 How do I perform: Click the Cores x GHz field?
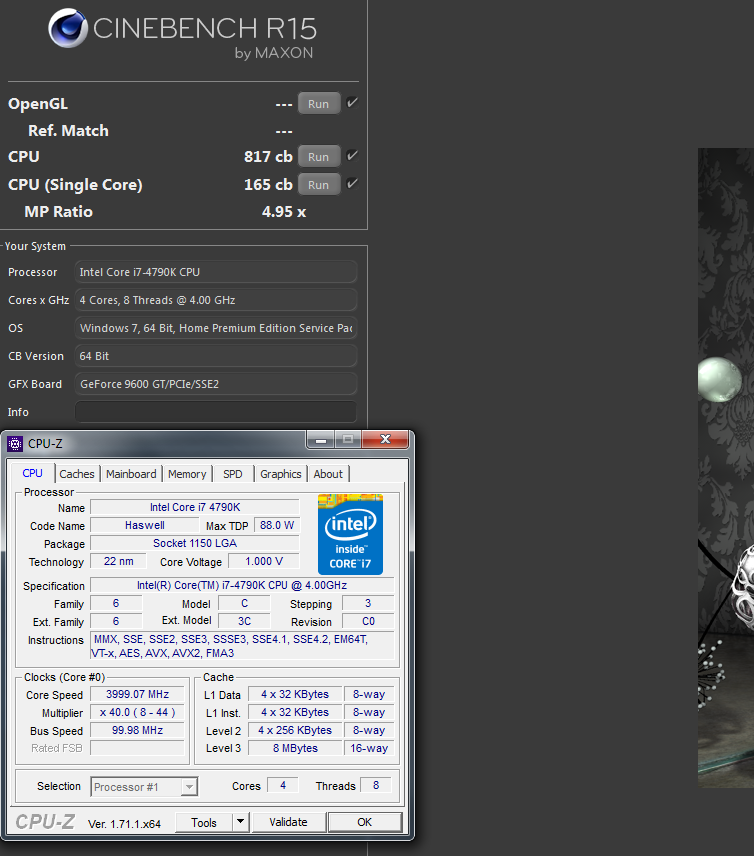pos(216,300)
